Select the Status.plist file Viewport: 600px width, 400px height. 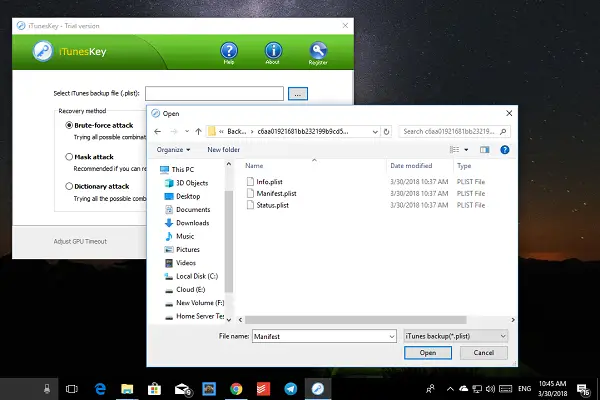tap(272, 205)
